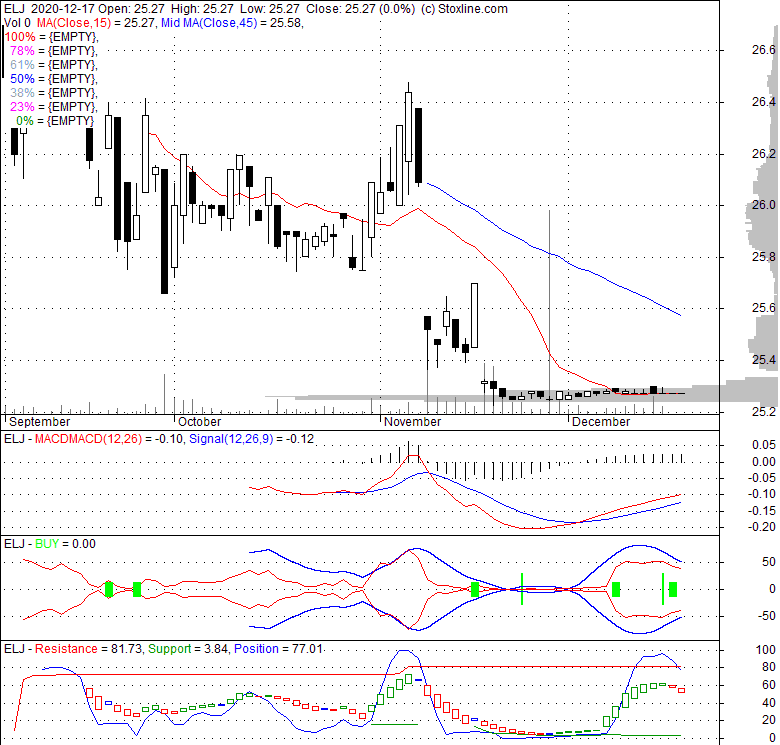The width and height of the screenshot is (780, 745).
Task: Click the ELJ 2020-12-17 header text
Action: point(50,9)
